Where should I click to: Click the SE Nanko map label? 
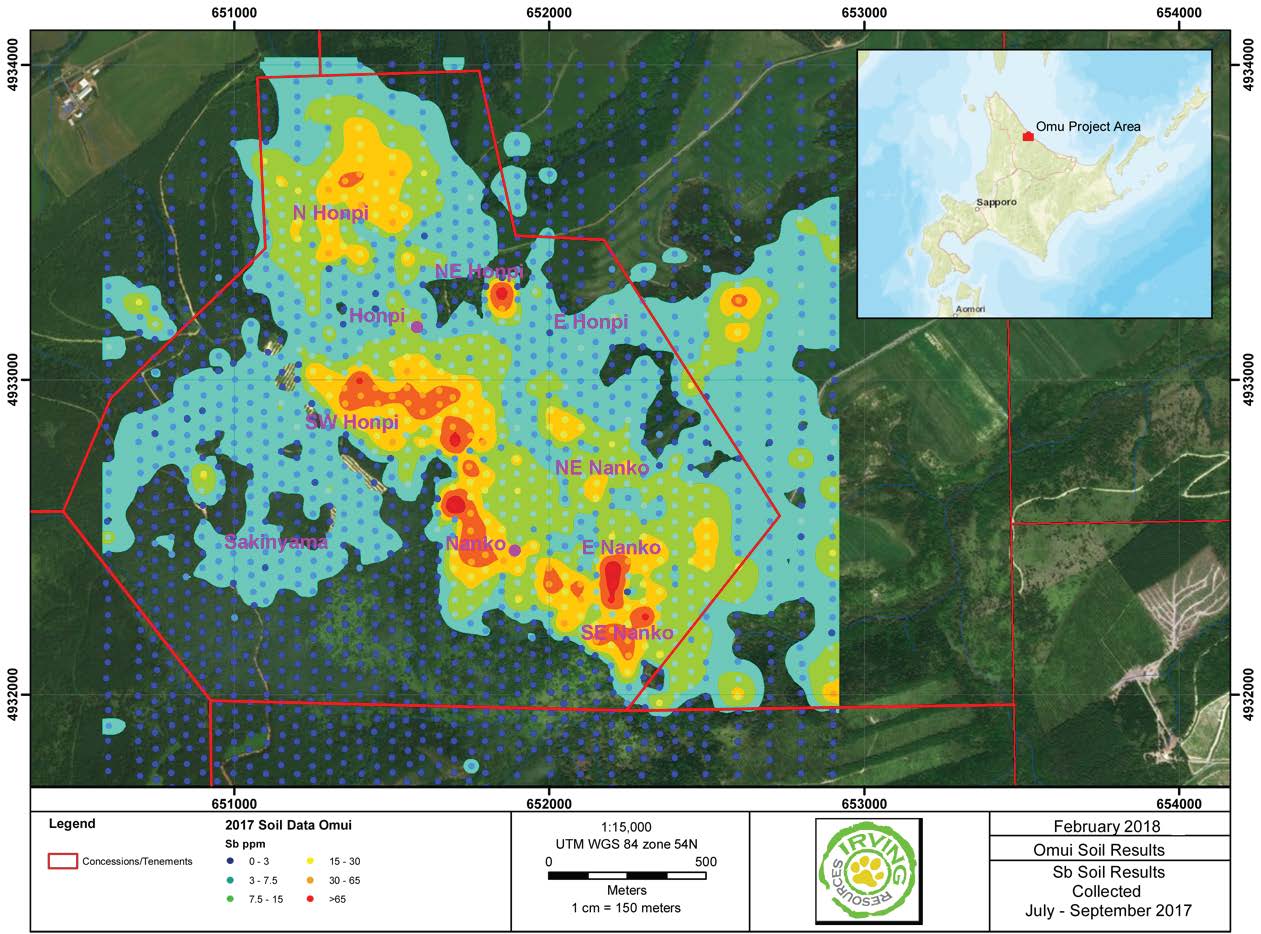point(627,633)
